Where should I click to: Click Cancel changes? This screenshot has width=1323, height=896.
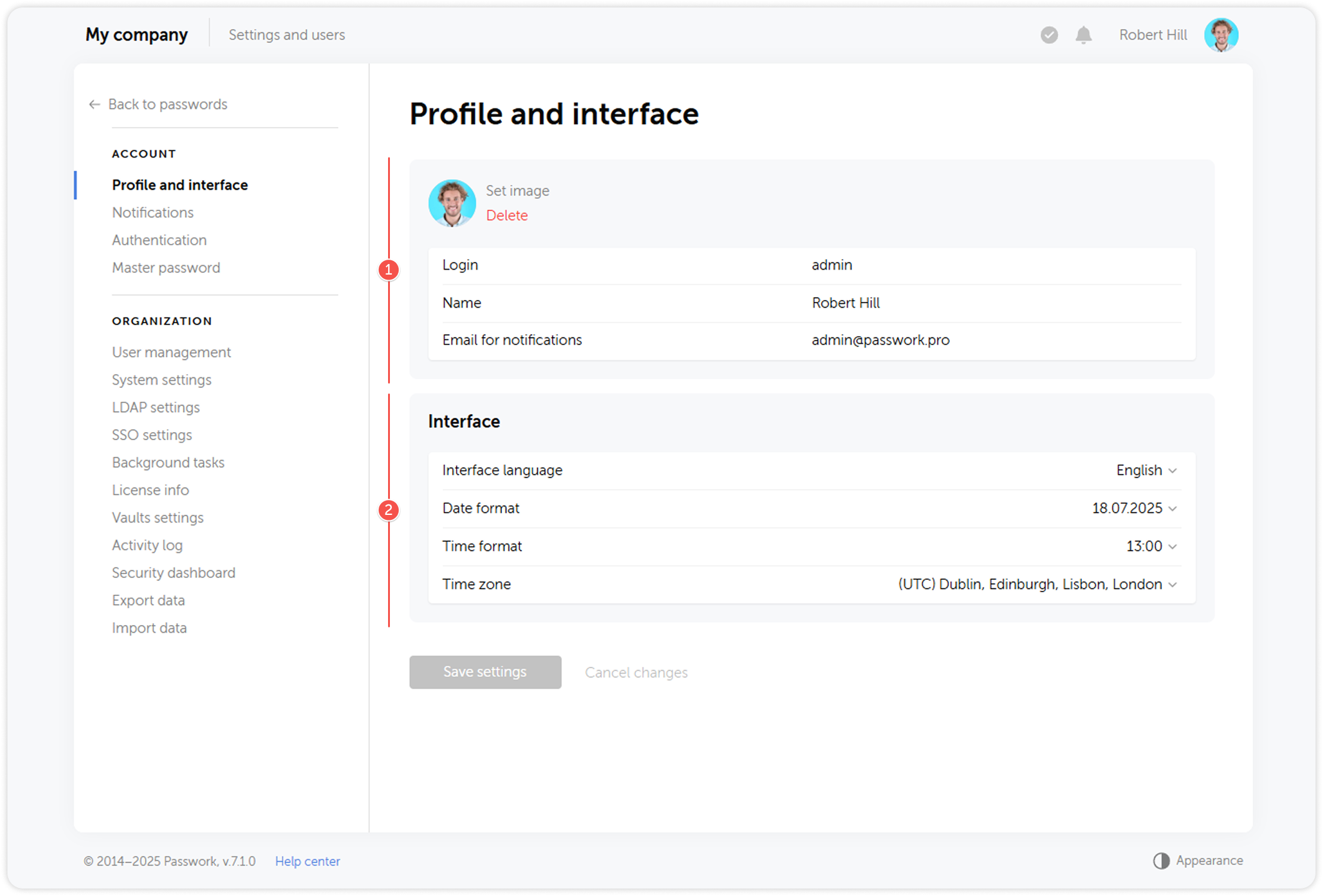click(x=636, y=672)
